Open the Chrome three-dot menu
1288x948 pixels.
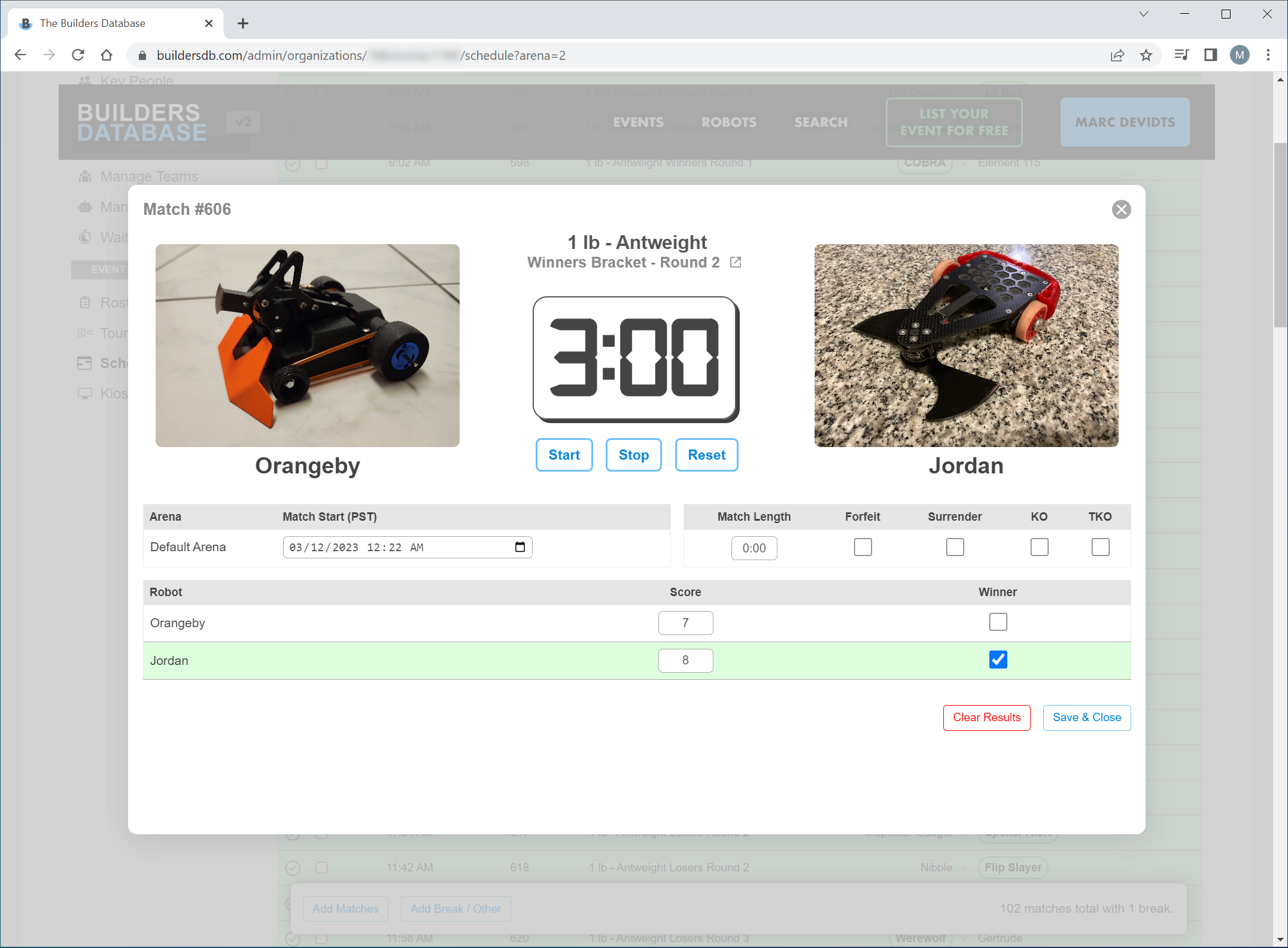click(1268, 55)
